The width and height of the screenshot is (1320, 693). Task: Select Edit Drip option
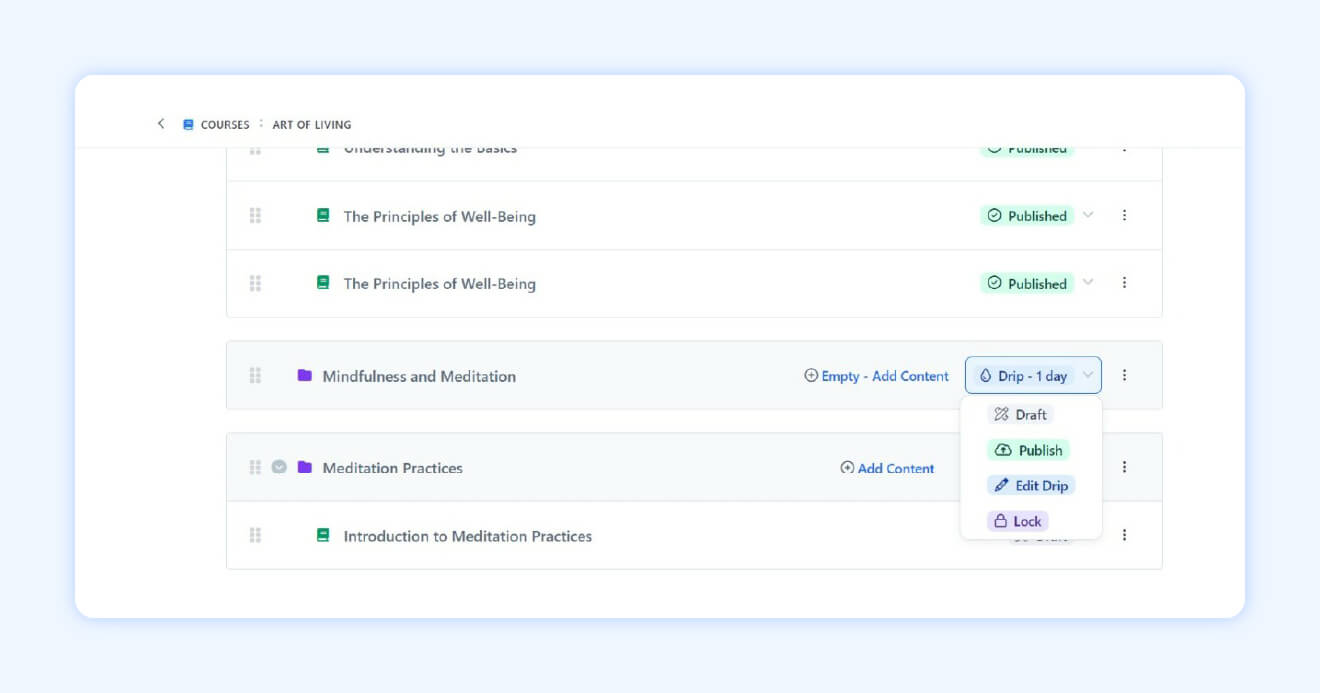1031,485
